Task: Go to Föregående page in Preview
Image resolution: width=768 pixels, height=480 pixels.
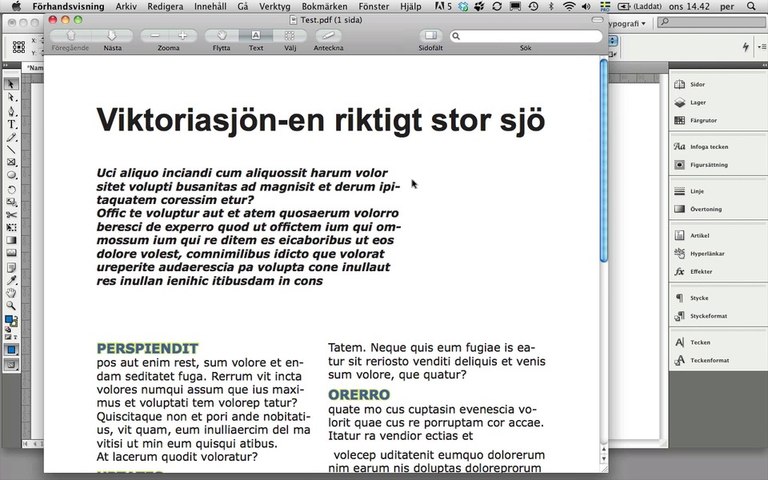Action: [71, 36]
